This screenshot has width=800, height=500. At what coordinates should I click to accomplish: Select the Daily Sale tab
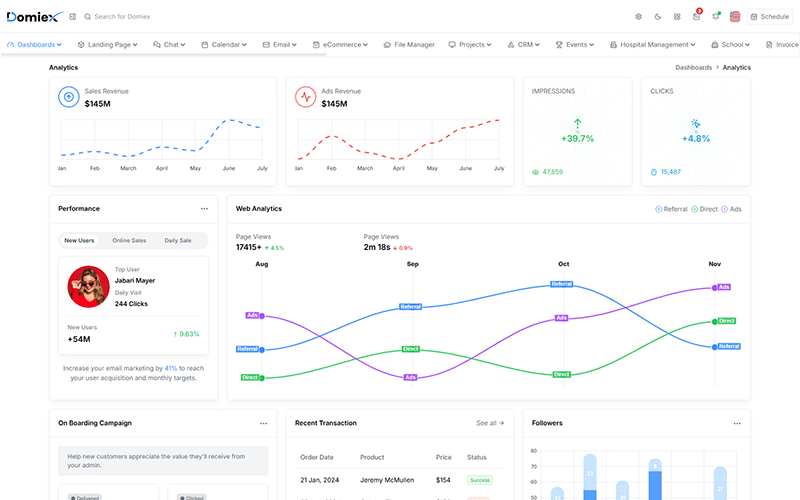point(178,240)
